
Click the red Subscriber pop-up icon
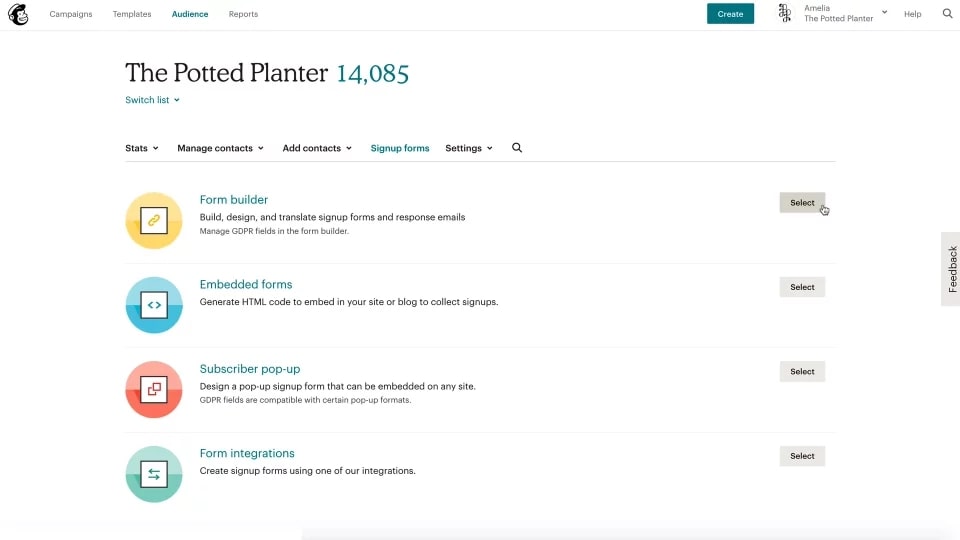coord(154,389)
